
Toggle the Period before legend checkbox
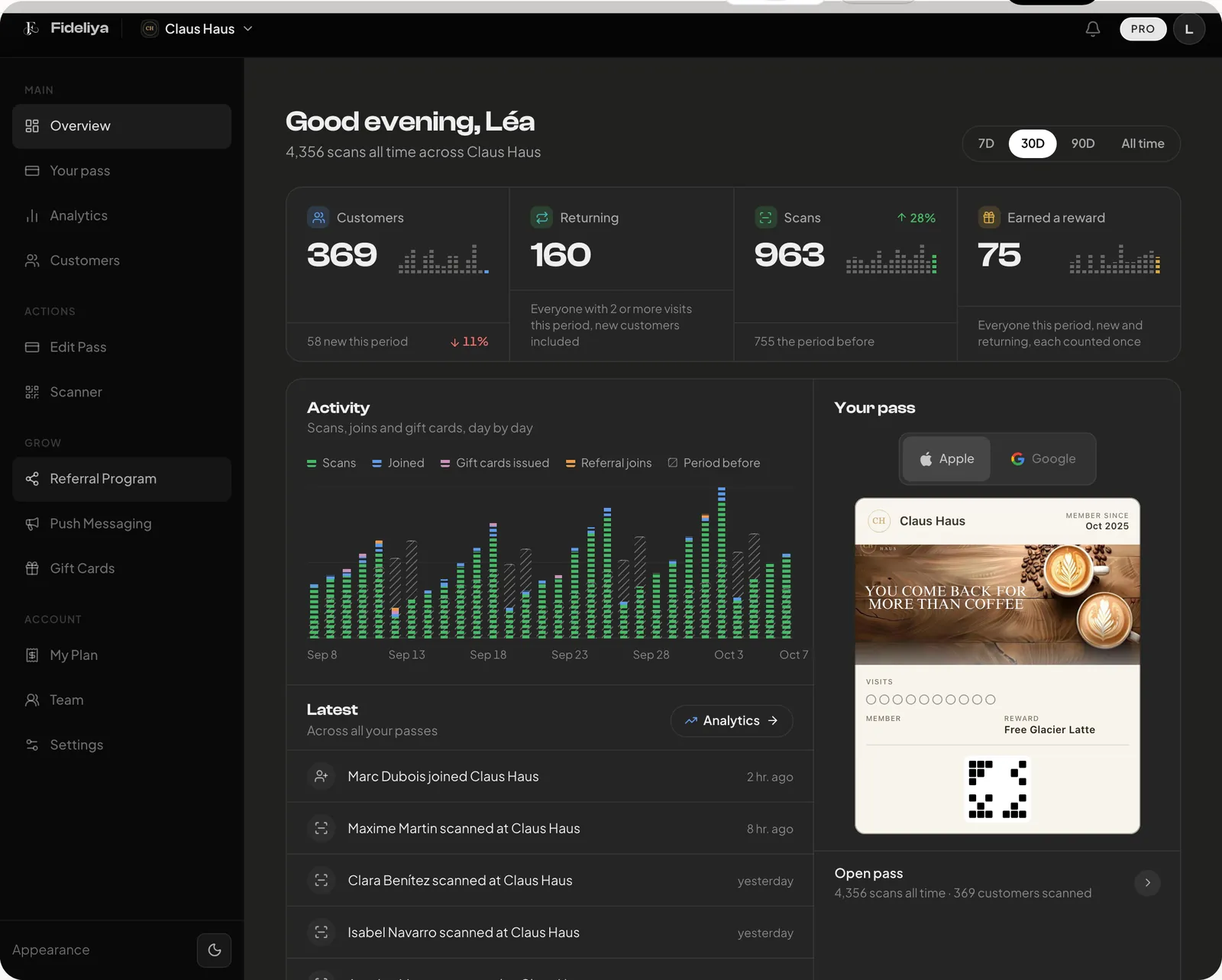673,464
